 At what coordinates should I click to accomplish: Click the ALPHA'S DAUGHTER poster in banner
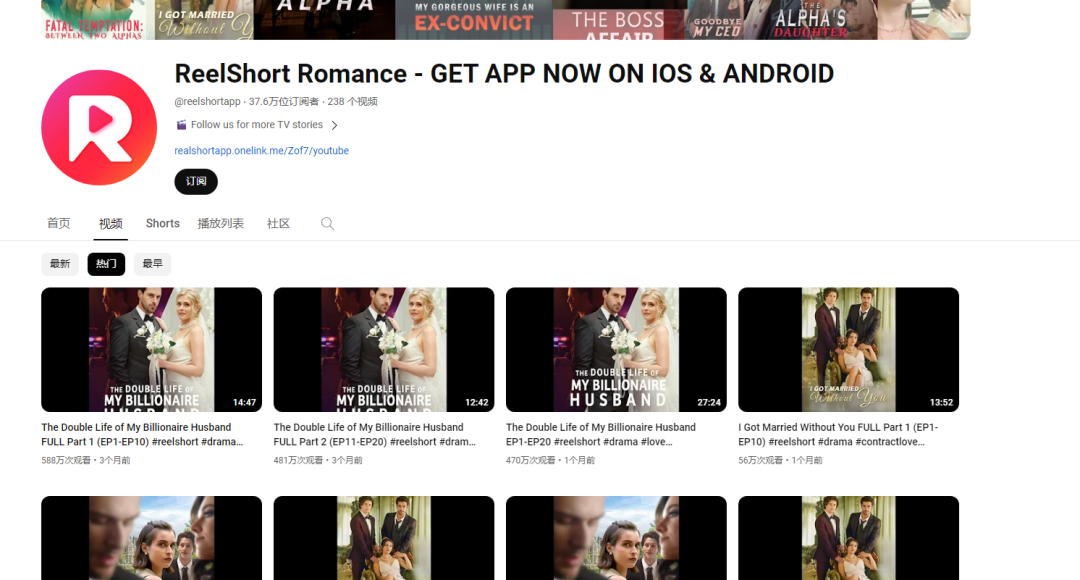810,19
